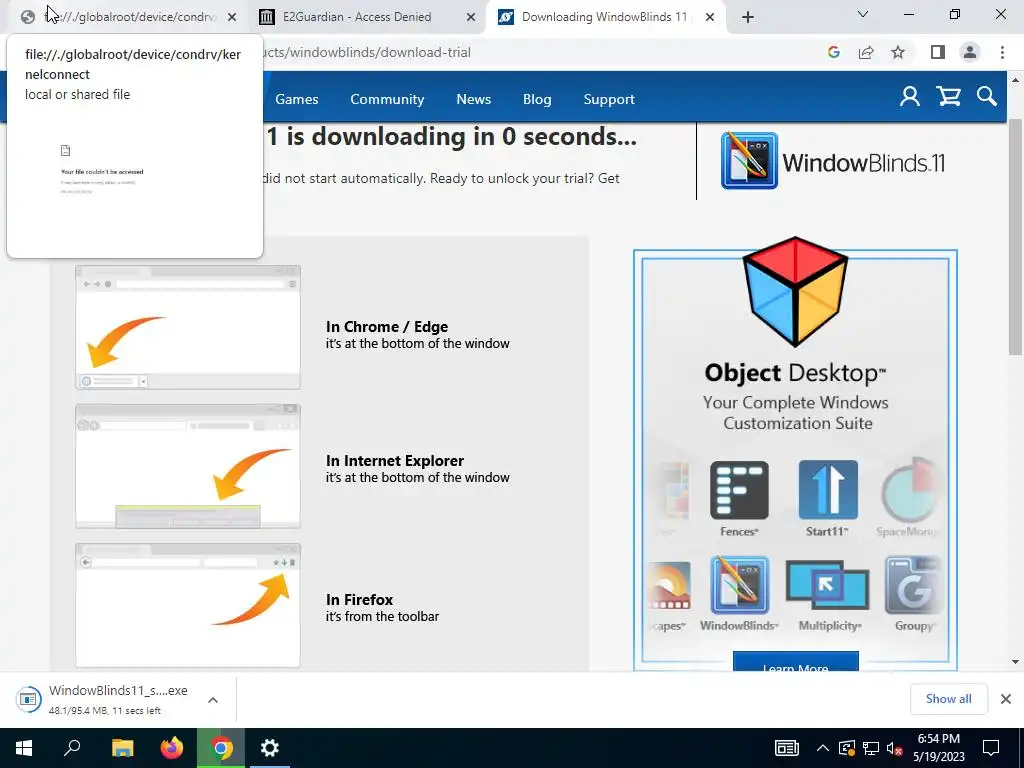Screen dimensions: 1024x768
Task: Click Show all downloads button
Action: point(948,699)
